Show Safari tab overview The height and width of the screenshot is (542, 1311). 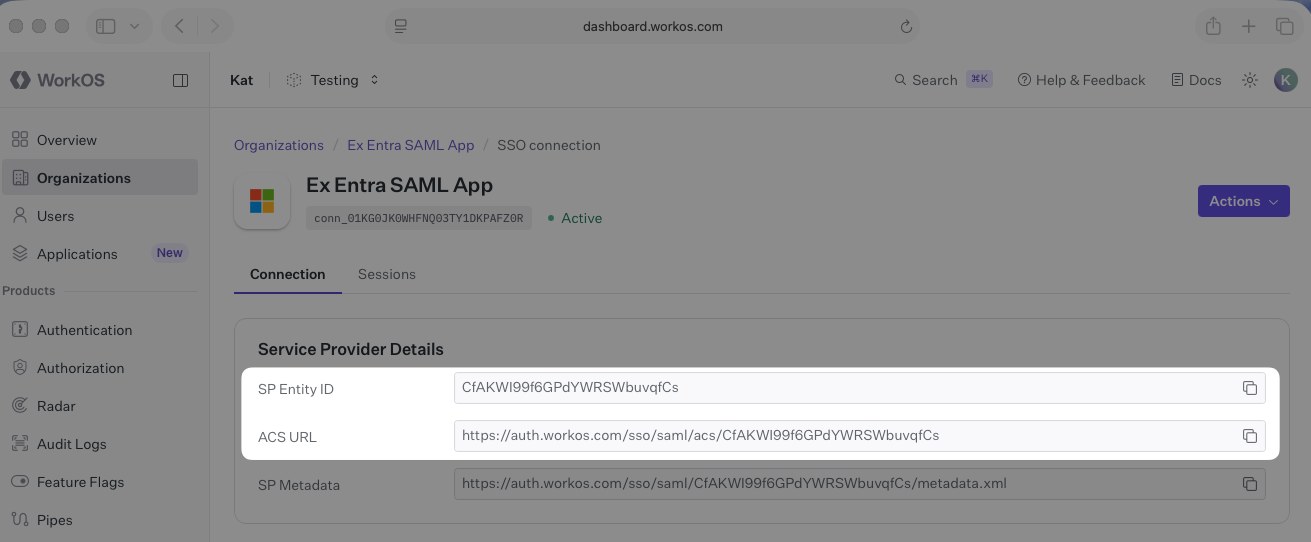(x=1283, y=27)
